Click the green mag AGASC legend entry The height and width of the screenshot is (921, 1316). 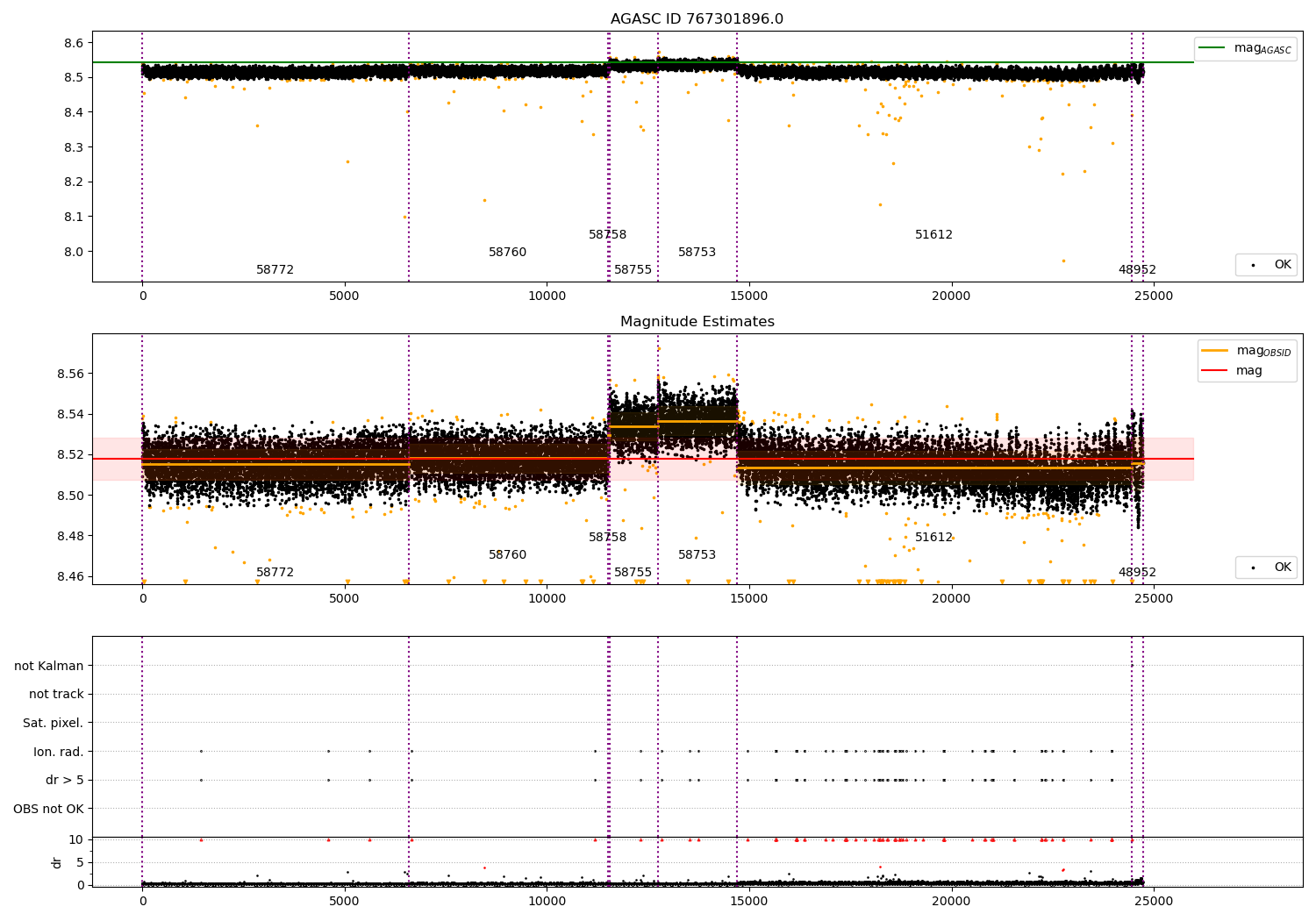point(1245,48)
